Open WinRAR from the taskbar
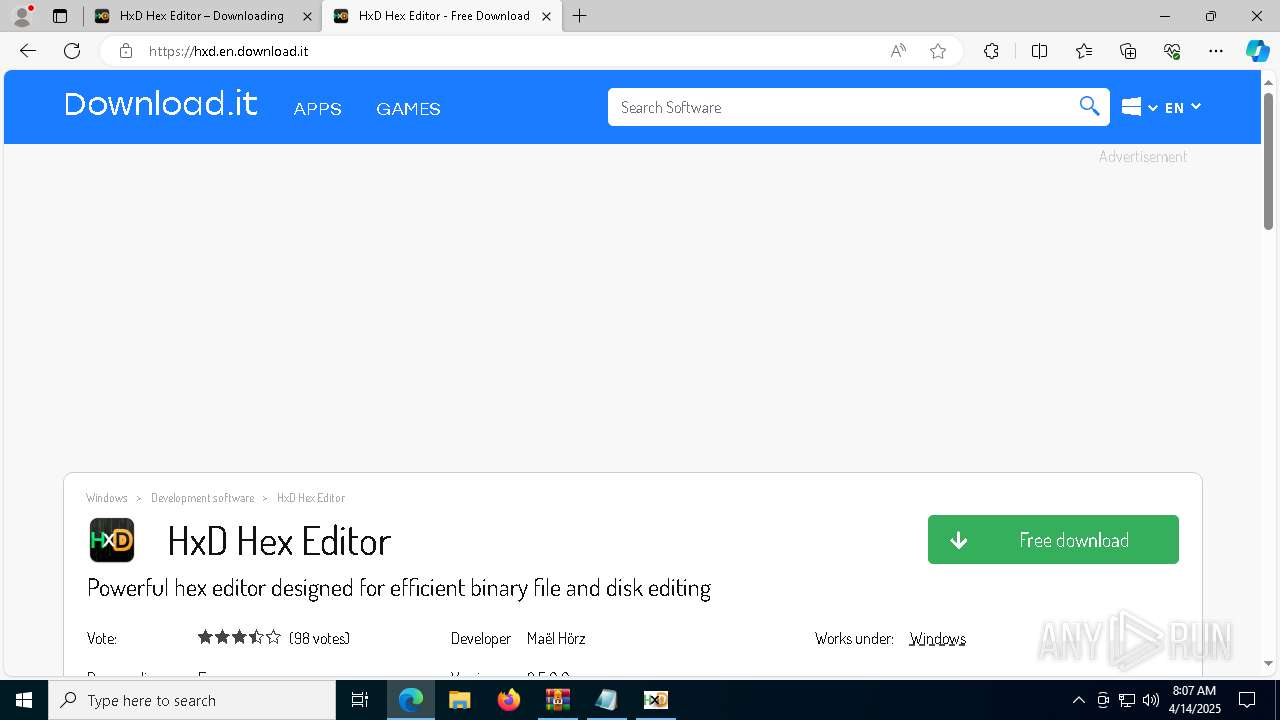Image resolution: width=1280 pixels, height=720 pixels. point(557,700)
